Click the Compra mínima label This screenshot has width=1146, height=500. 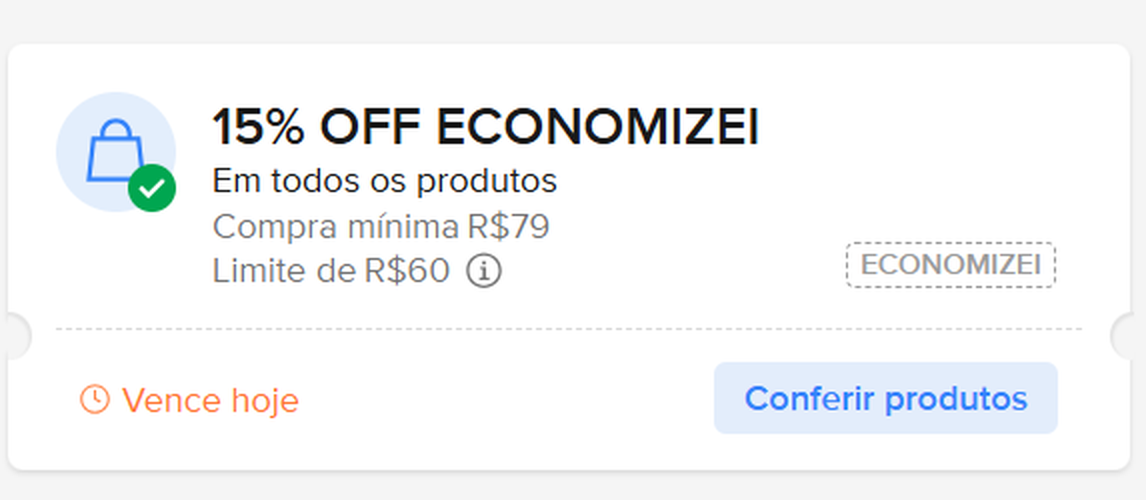point(335,227)
